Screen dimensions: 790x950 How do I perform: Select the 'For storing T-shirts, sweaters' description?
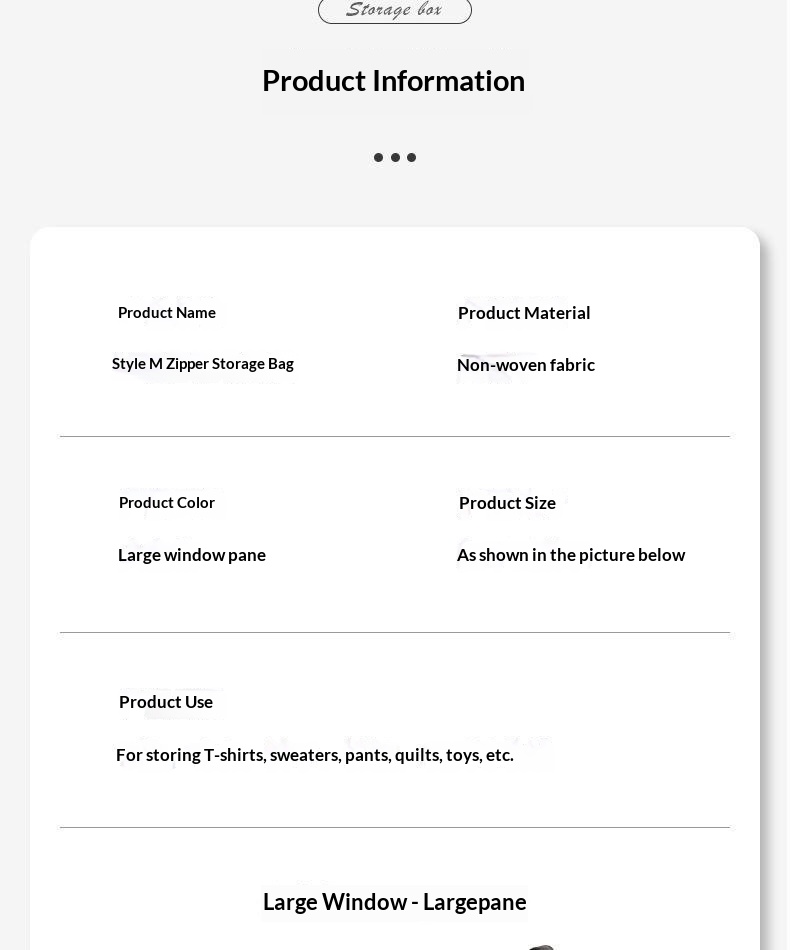pos(314,756)
